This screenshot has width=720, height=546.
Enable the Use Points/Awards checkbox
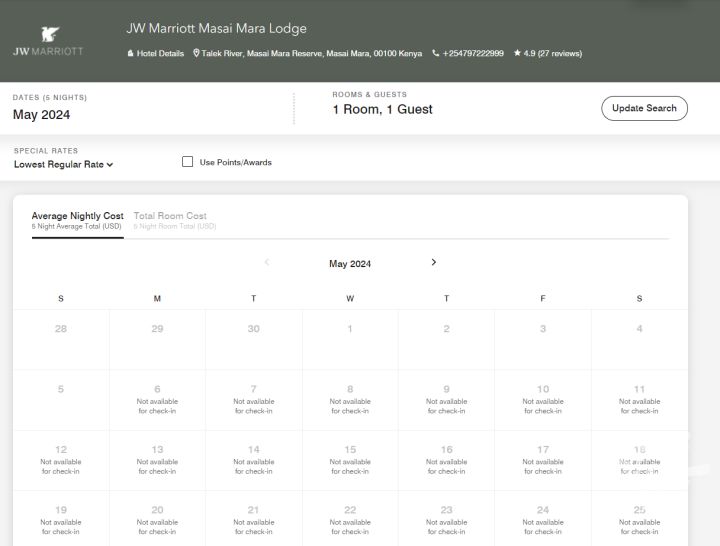point(187,162)
